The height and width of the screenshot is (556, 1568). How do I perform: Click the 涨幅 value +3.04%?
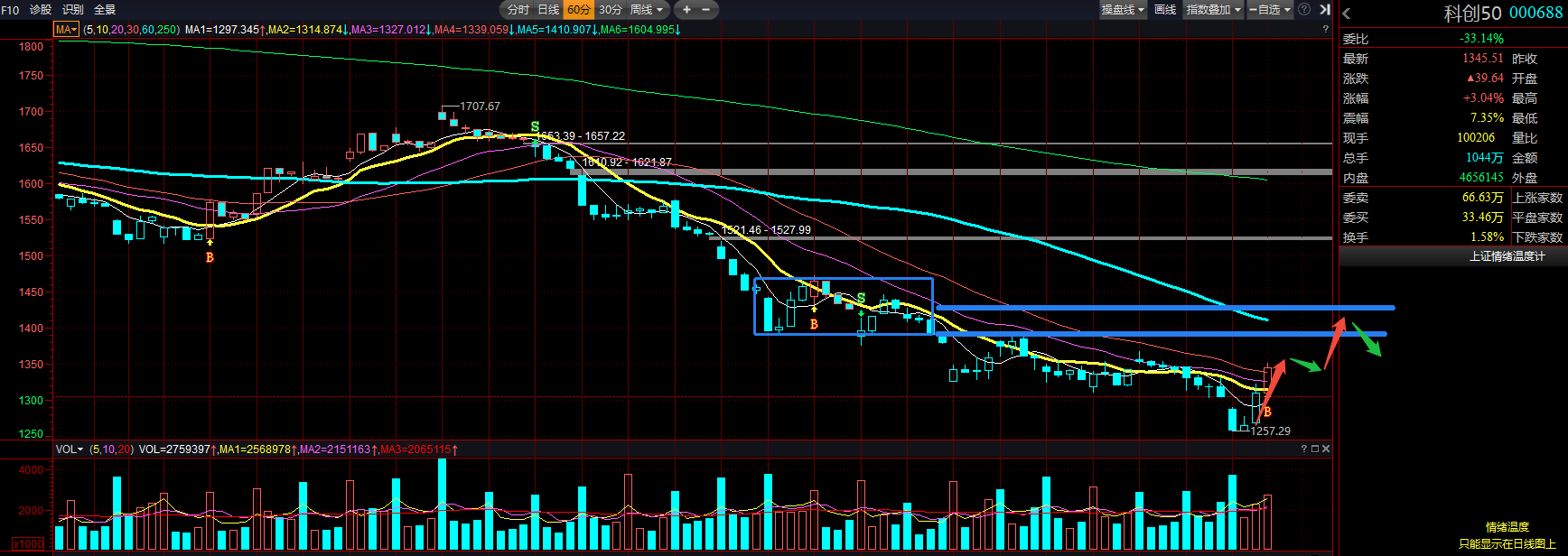pos(1484,98)
